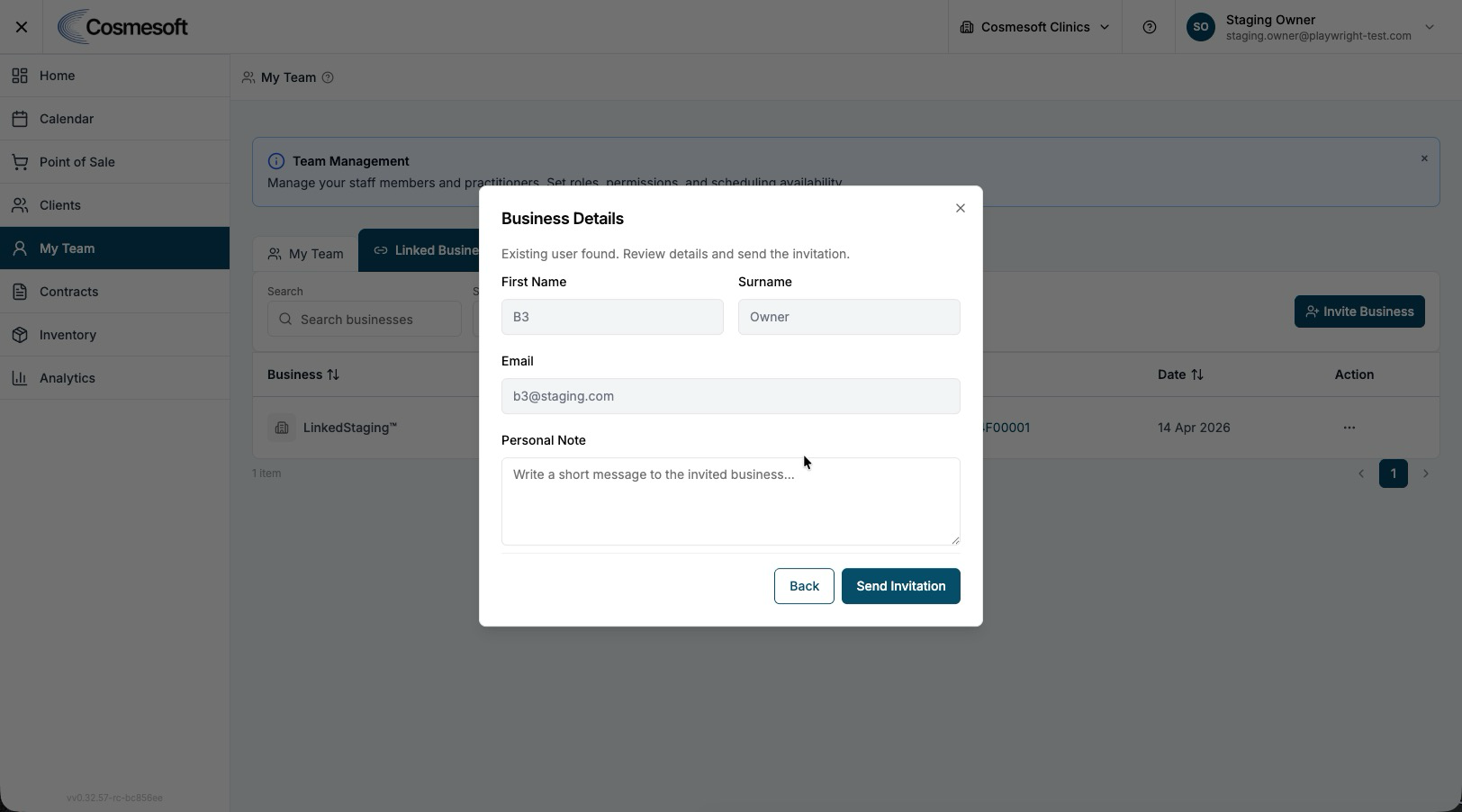Open the LinkedStaging row action menu
1462x812 pixels.
pos(1349,428)
